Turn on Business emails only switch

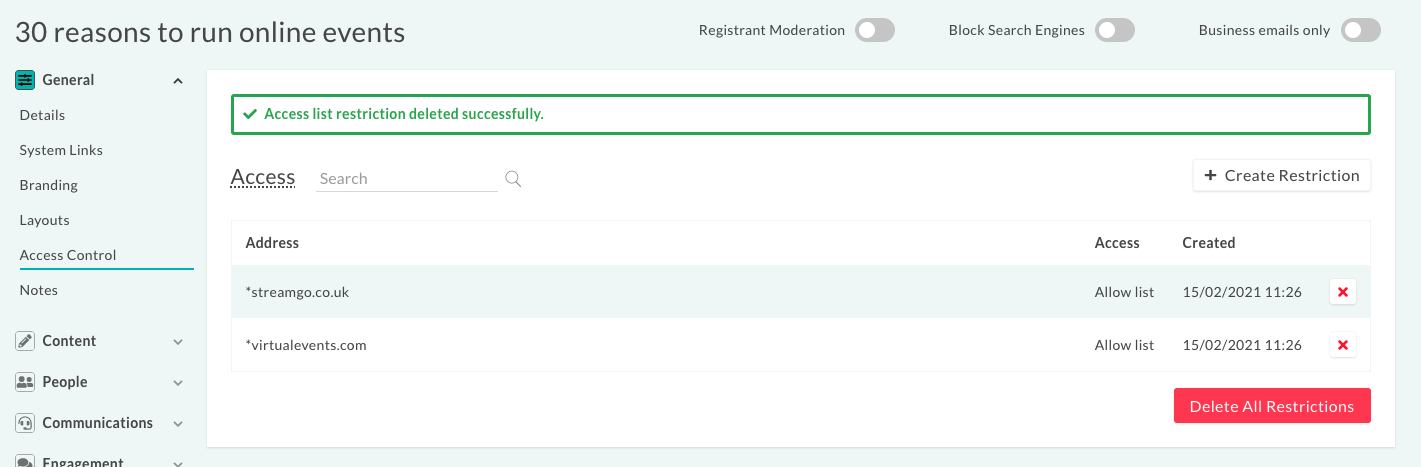(x=1361, y=30)
